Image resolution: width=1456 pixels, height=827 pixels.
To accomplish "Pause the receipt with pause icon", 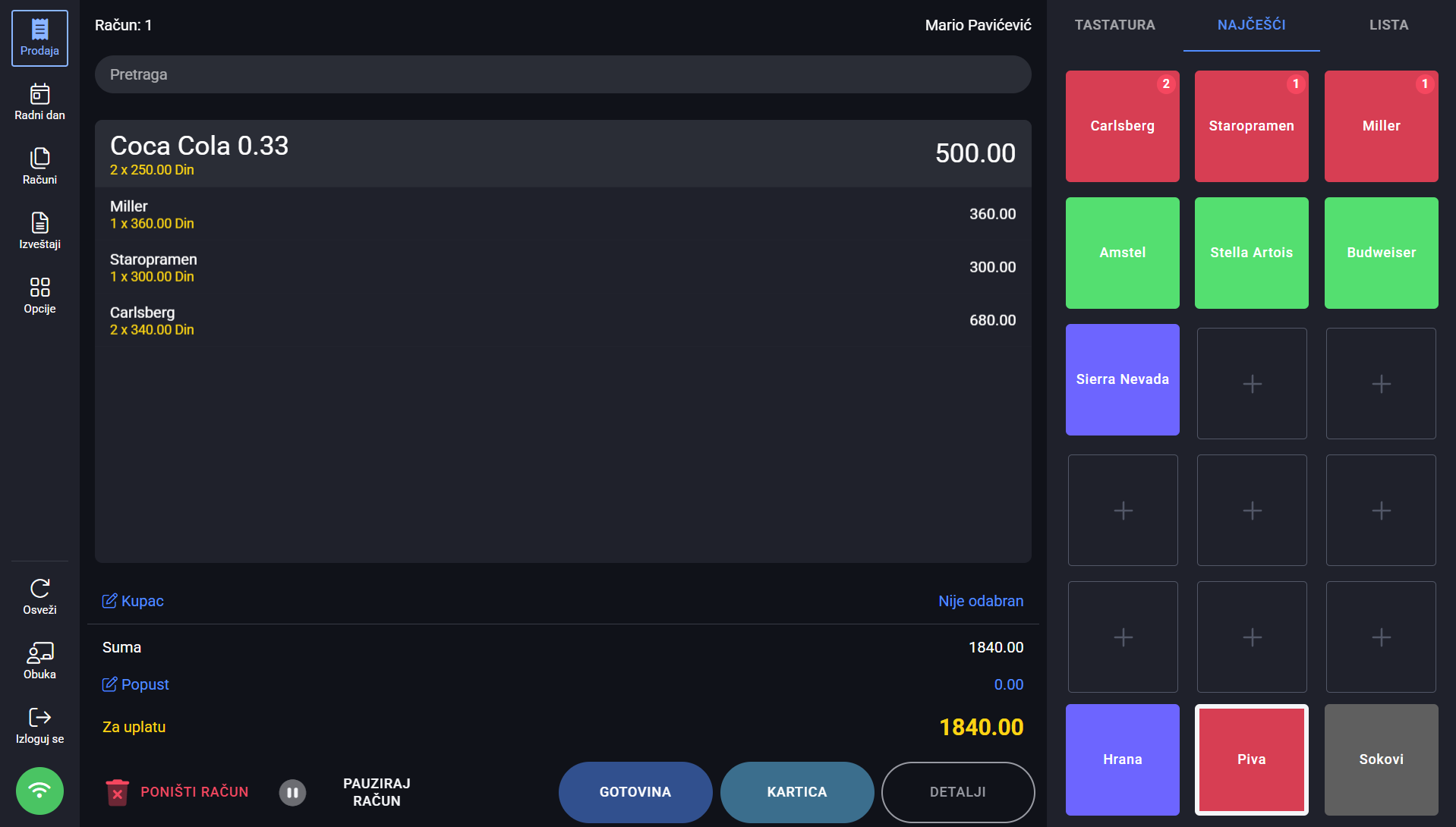I will (x=292, y=792).
